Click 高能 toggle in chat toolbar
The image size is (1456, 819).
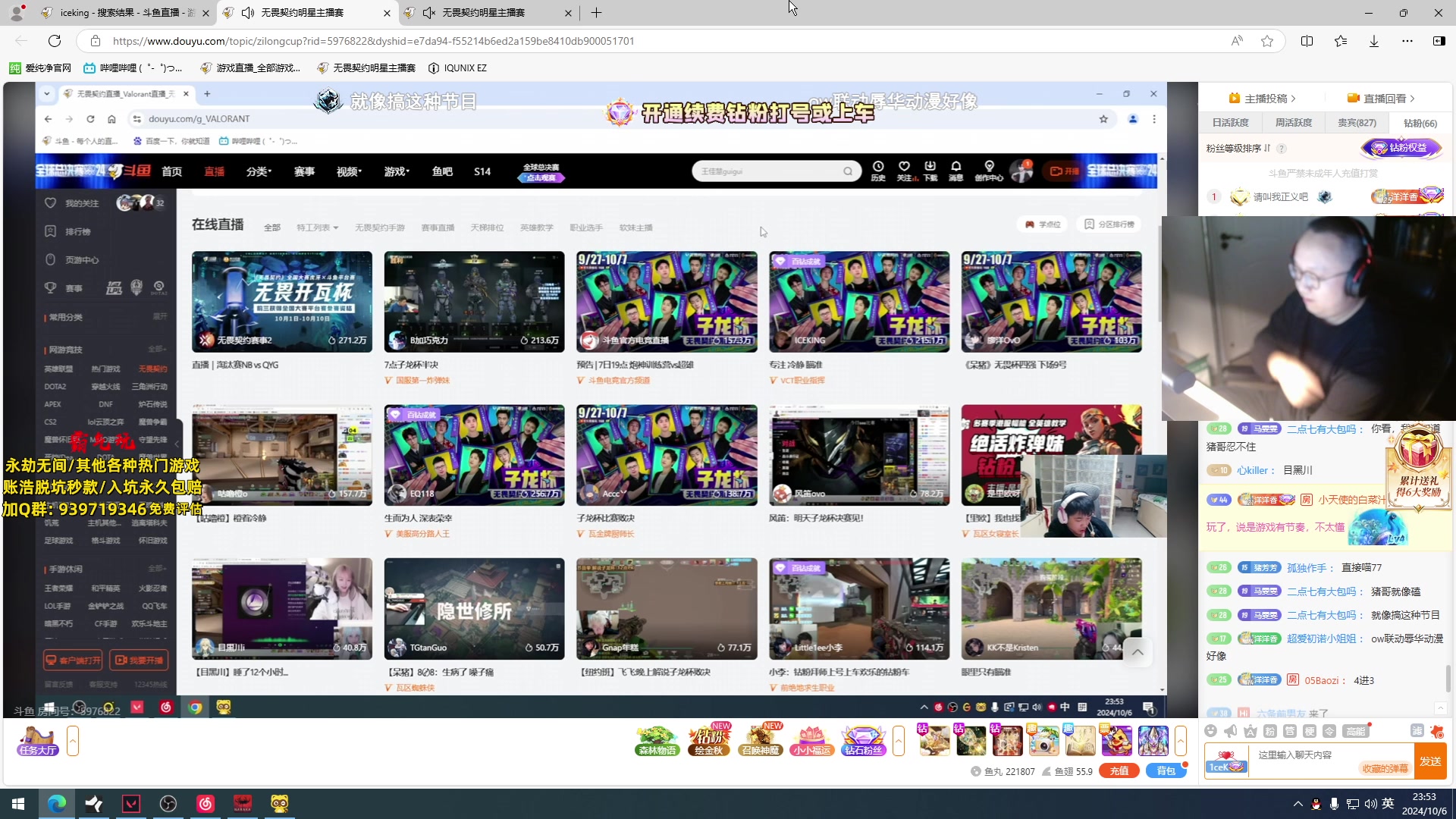click(x=1354, y=731)
